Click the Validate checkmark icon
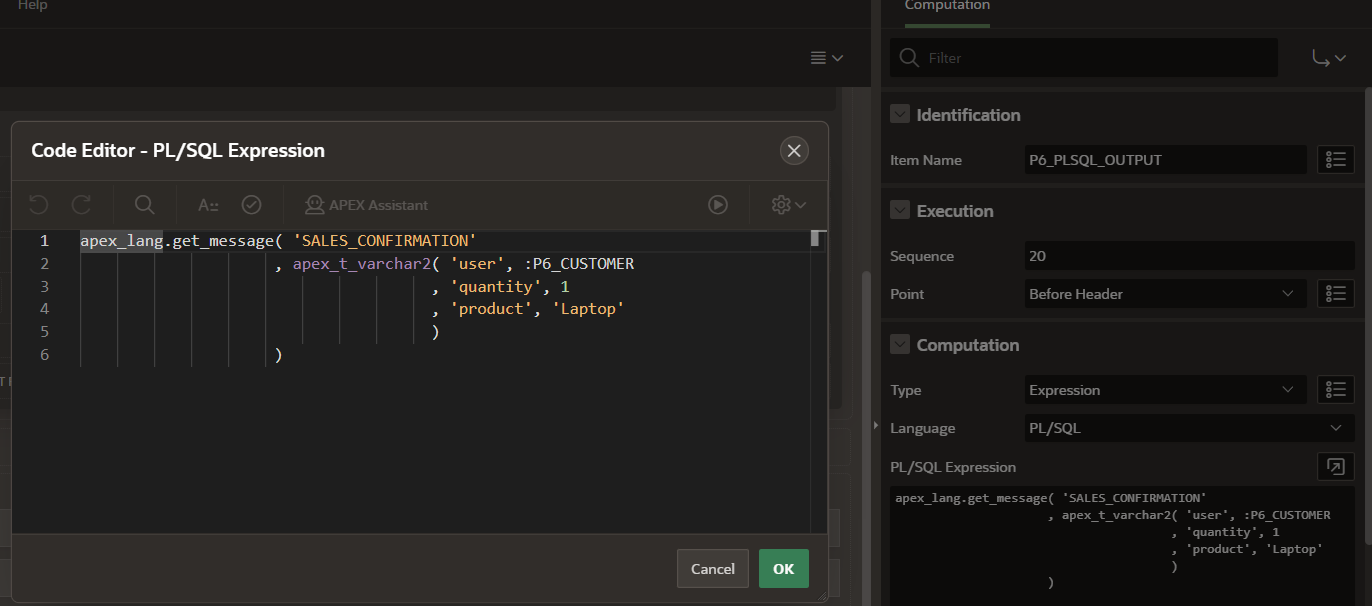The height and width of the screenshot is (606, 1372). 252,205
